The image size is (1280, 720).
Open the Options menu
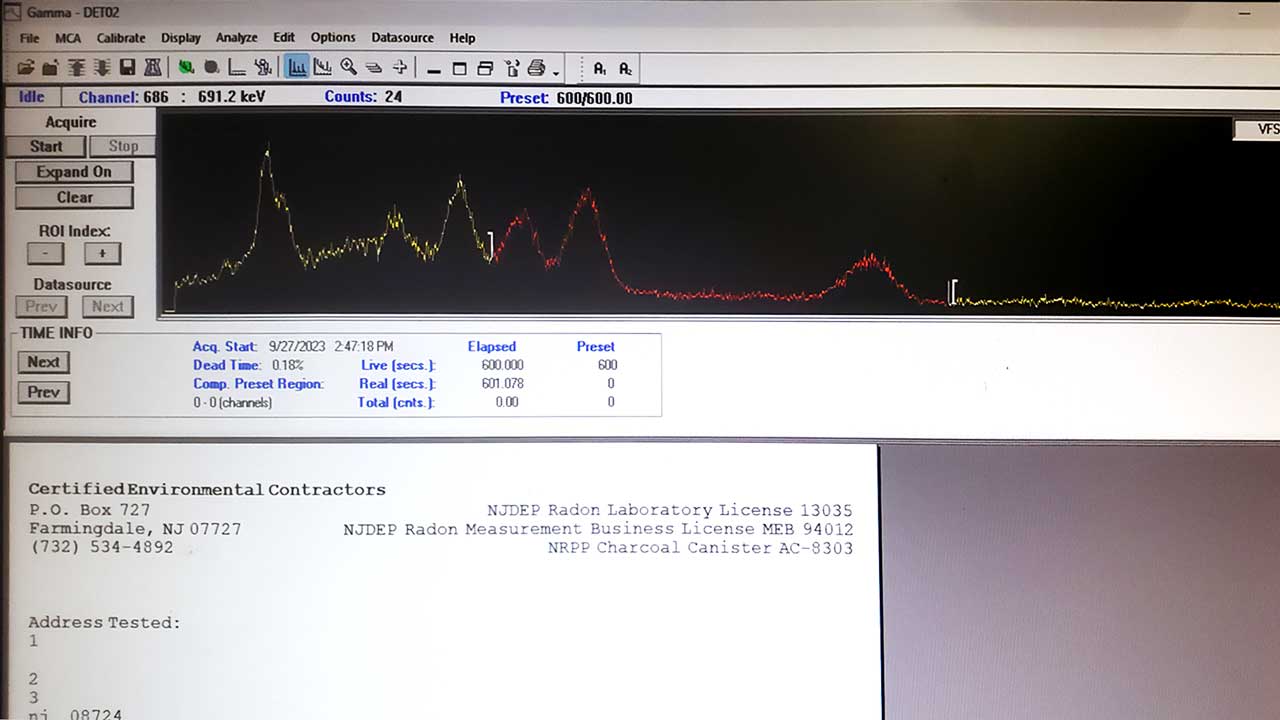[x=333, y=37]
